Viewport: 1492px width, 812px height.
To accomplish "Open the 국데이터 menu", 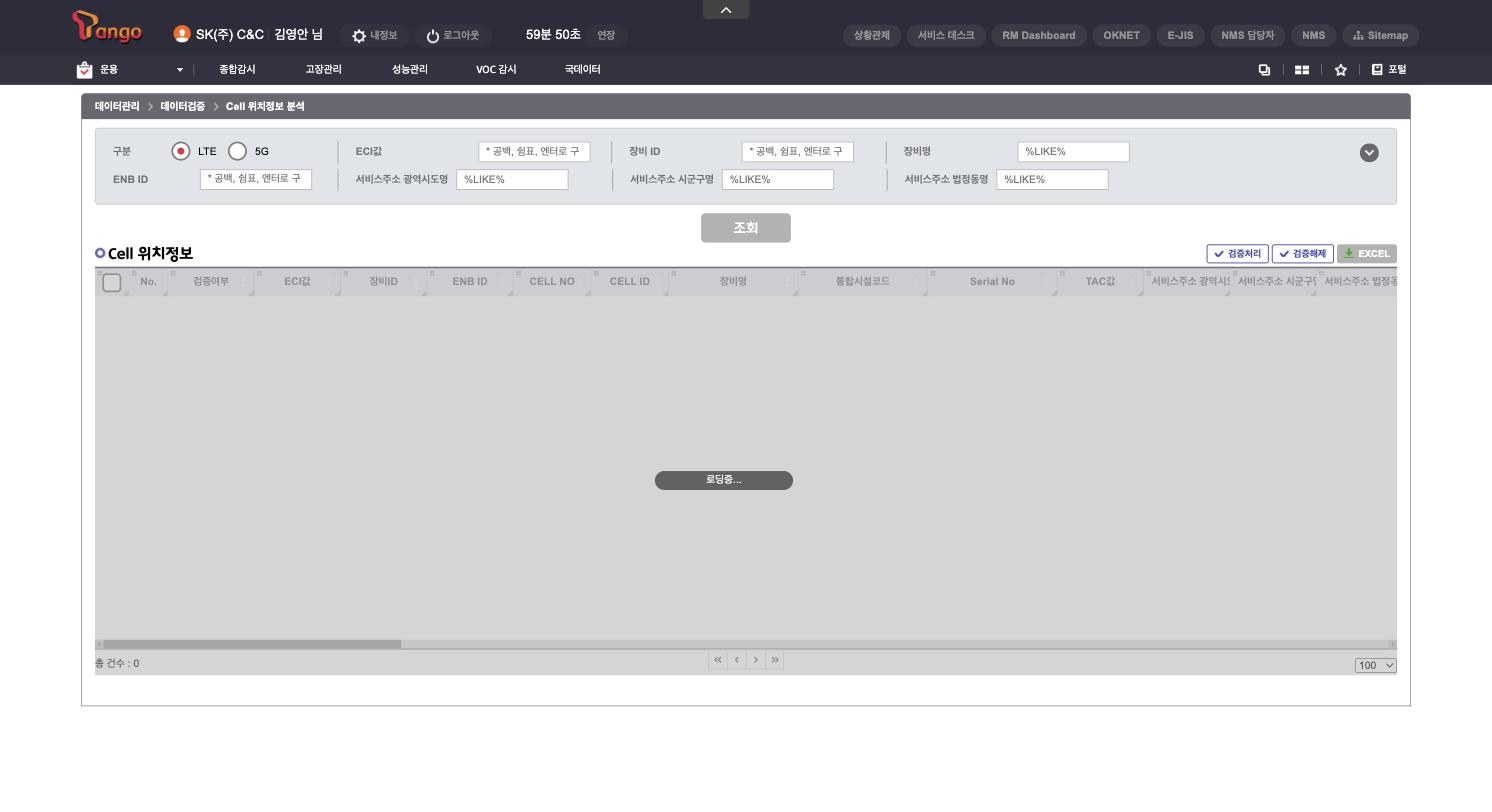I will click(582, 70).
